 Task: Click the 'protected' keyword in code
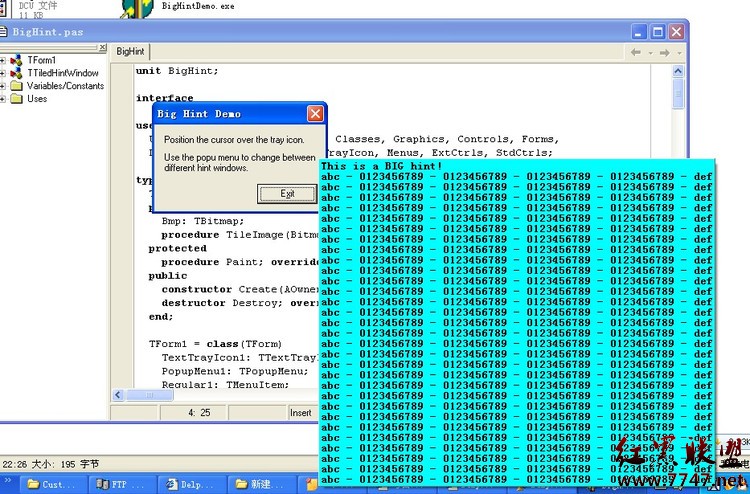point(177,248)
